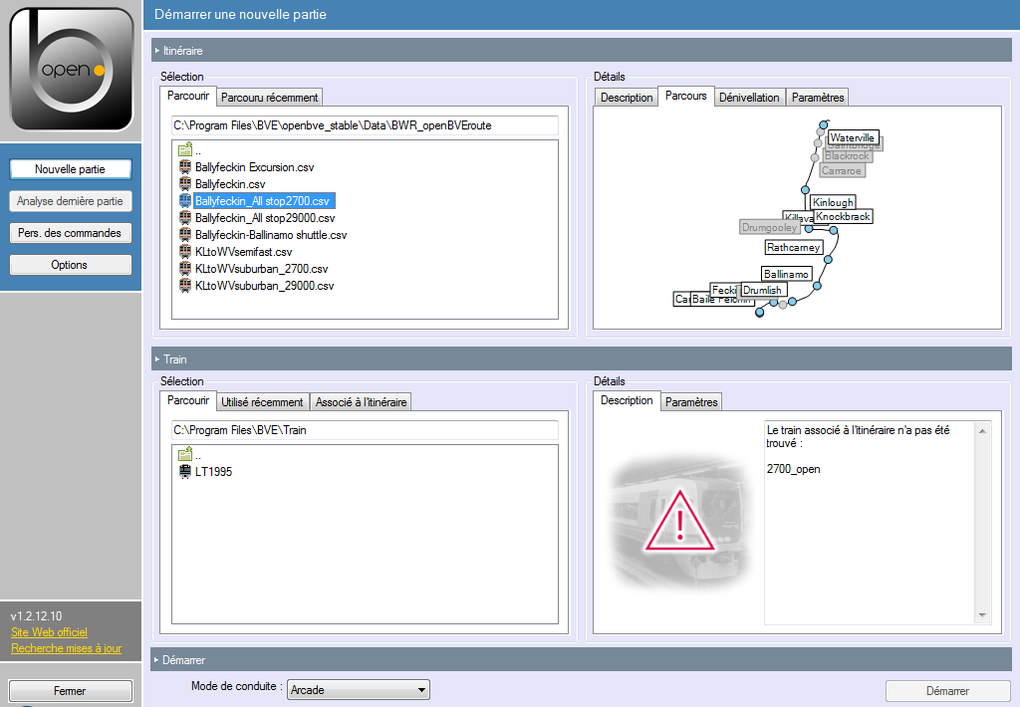Viewport: 1020px width, 707px height.
Task: Click Ballinamo station label on map
Action: 787,274
